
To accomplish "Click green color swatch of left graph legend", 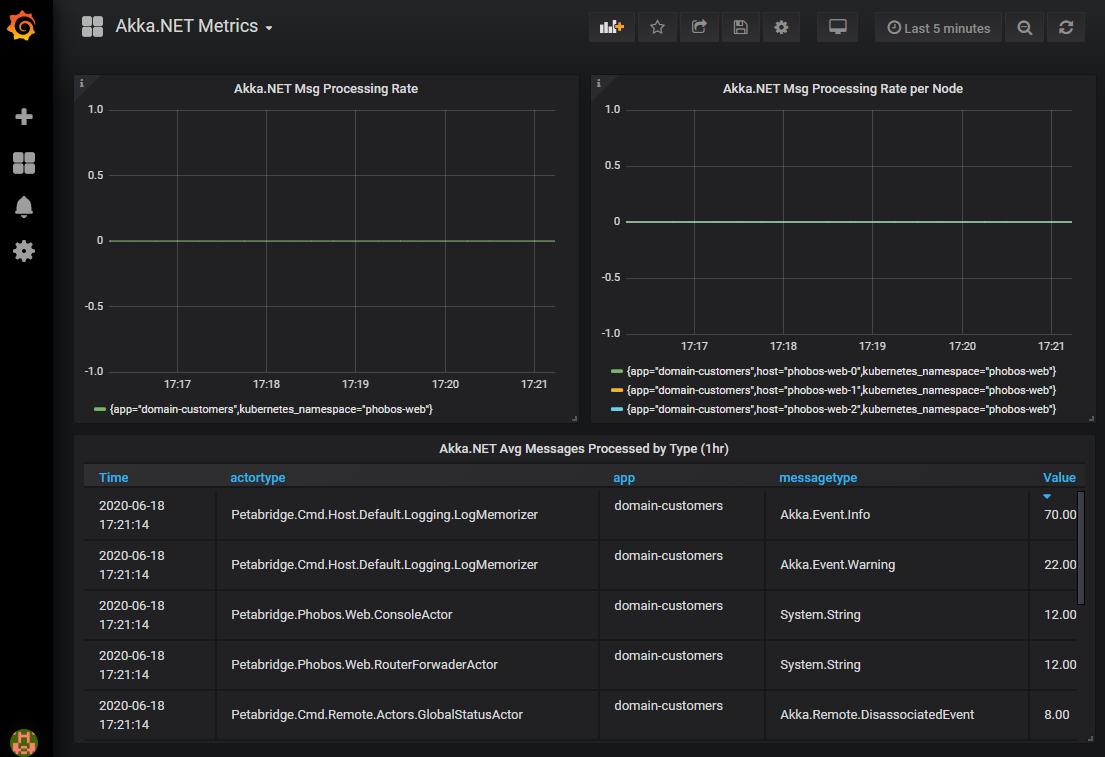I will coord(99,410).
